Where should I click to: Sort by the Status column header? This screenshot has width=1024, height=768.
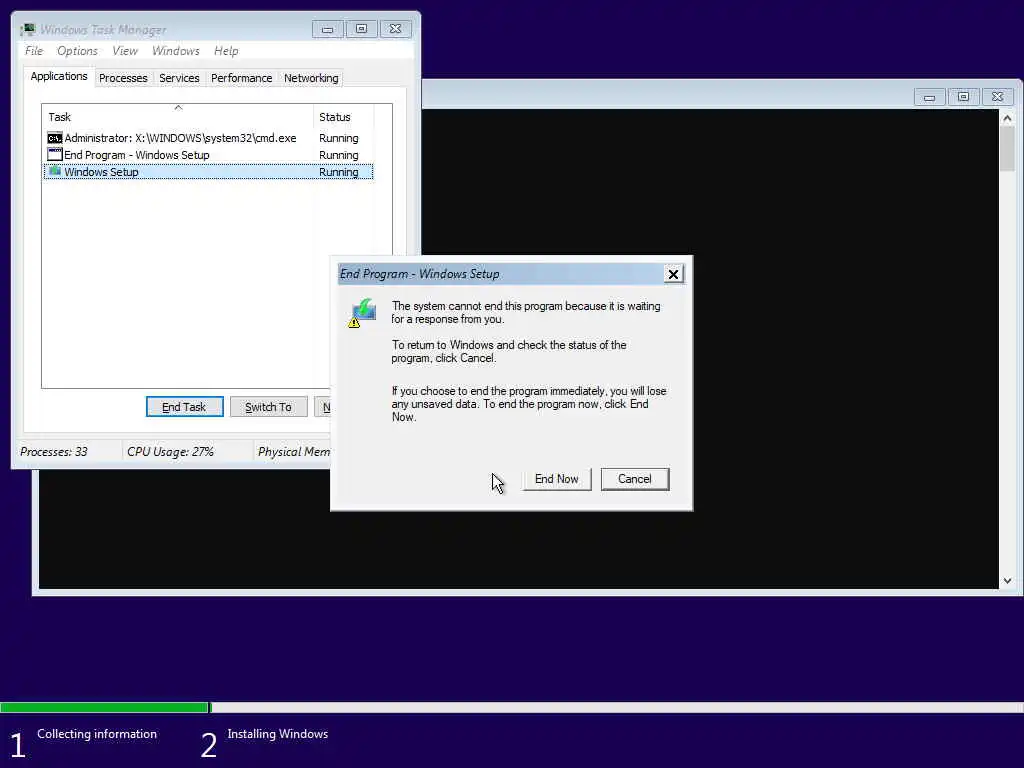[x=344, y=117]
